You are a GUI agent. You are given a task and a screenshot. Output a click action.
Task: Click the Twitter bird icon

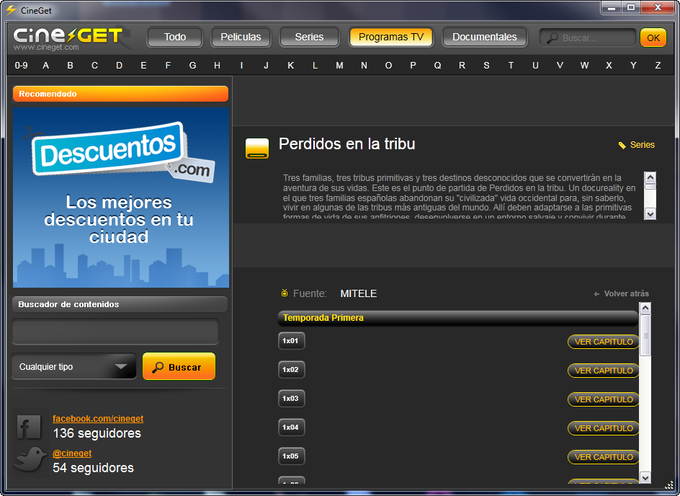point(29,460)
